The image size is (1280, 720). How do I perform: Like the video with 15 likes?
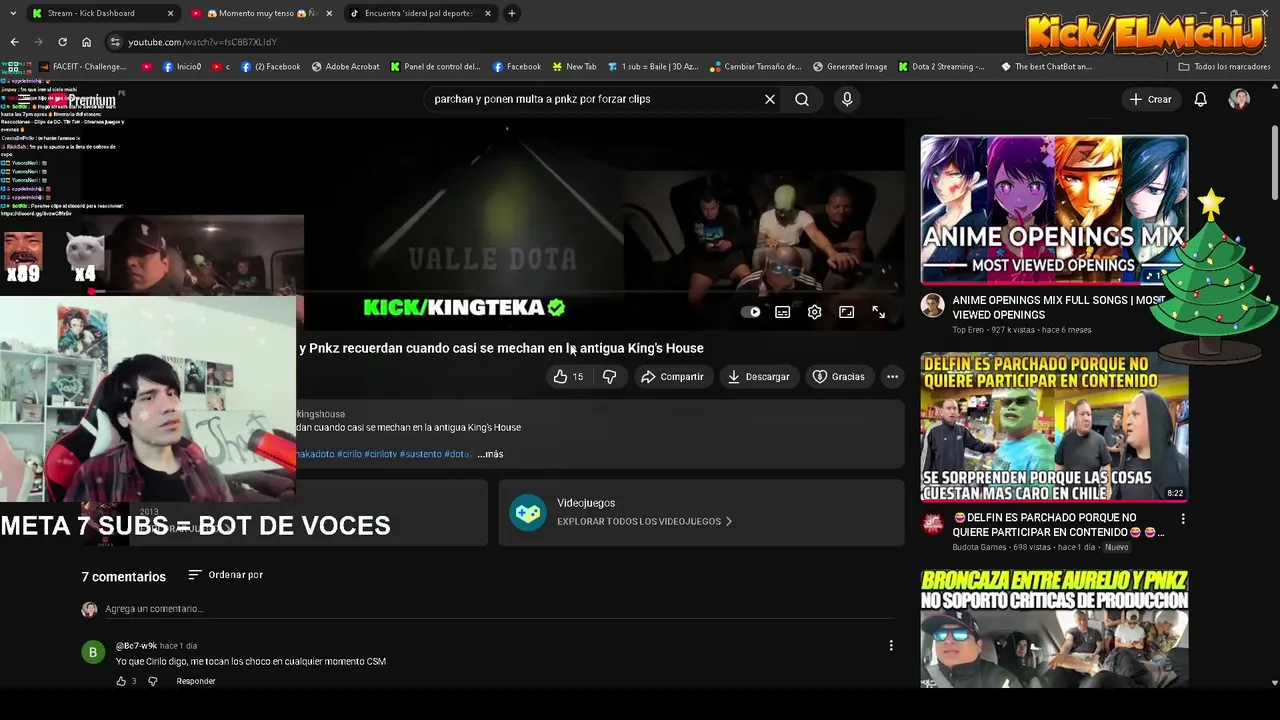click(569, 377)
